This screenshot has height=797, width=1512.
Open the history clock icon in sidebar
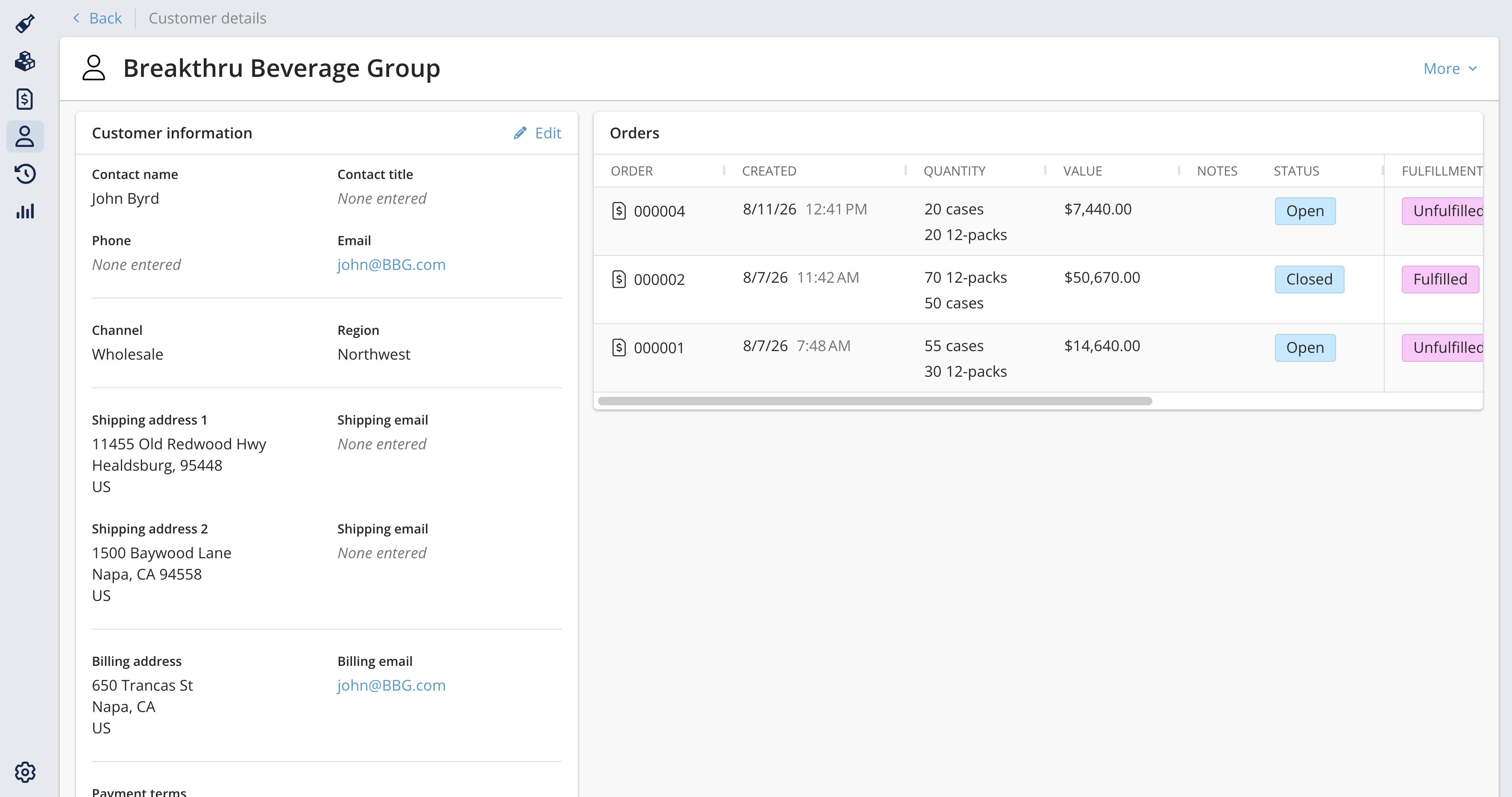pyautogui.click(x=25, y=174)
